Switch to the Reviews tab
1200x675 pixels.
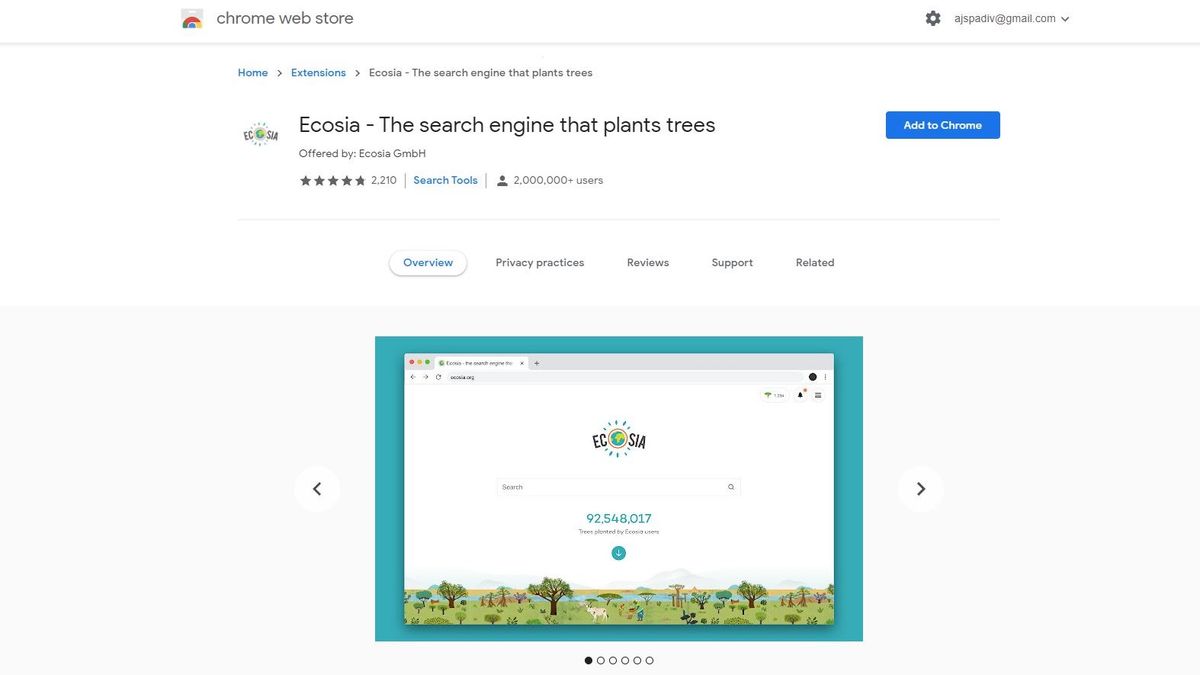(647, 262)
